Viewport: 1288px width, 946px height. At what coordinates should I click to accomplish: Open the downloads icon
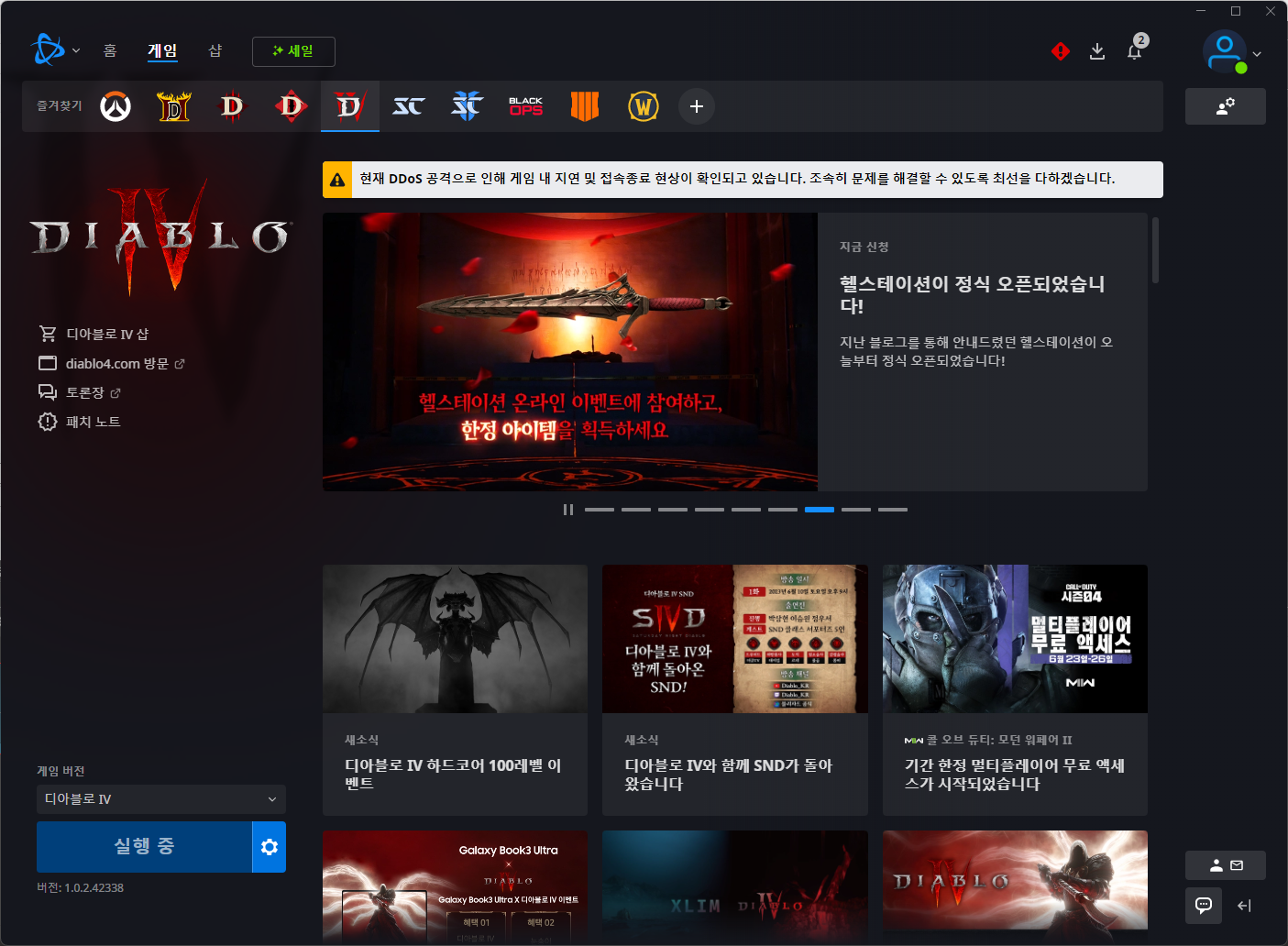pyautogui.click(x=1097, y=51)
